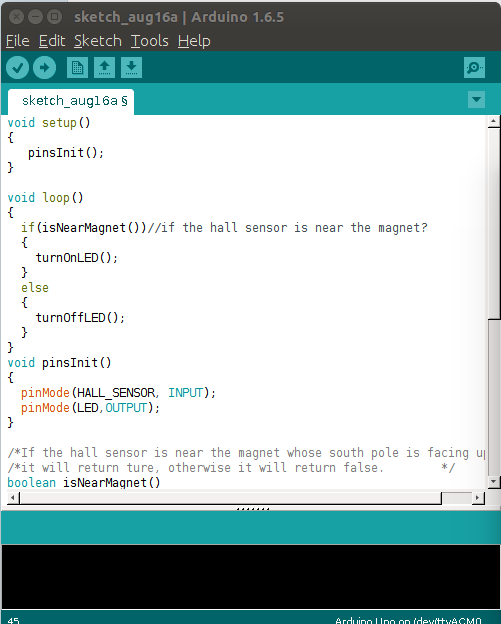Click comment '/*it will return ture'

[x=83, y=468]
